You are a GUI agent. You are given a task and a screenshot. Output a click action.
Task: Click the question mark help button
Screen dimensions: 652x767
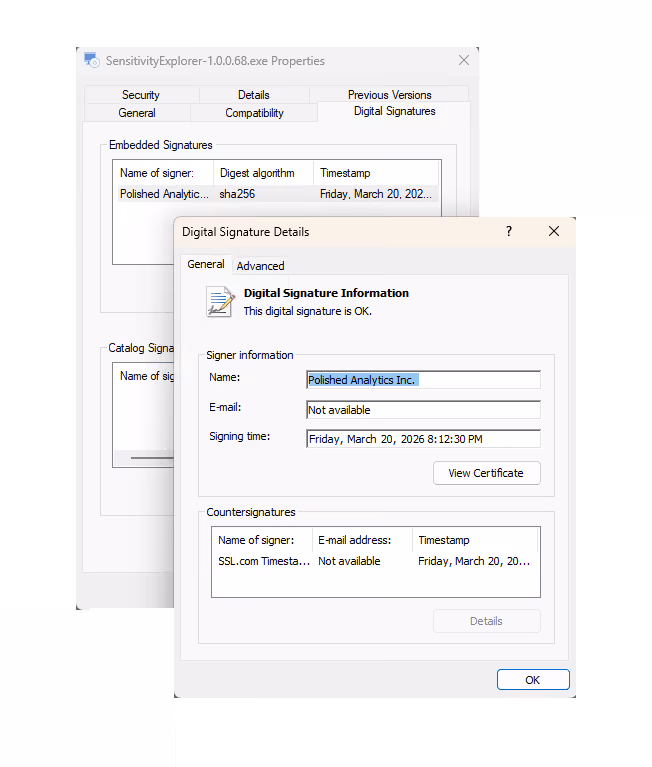509,231
